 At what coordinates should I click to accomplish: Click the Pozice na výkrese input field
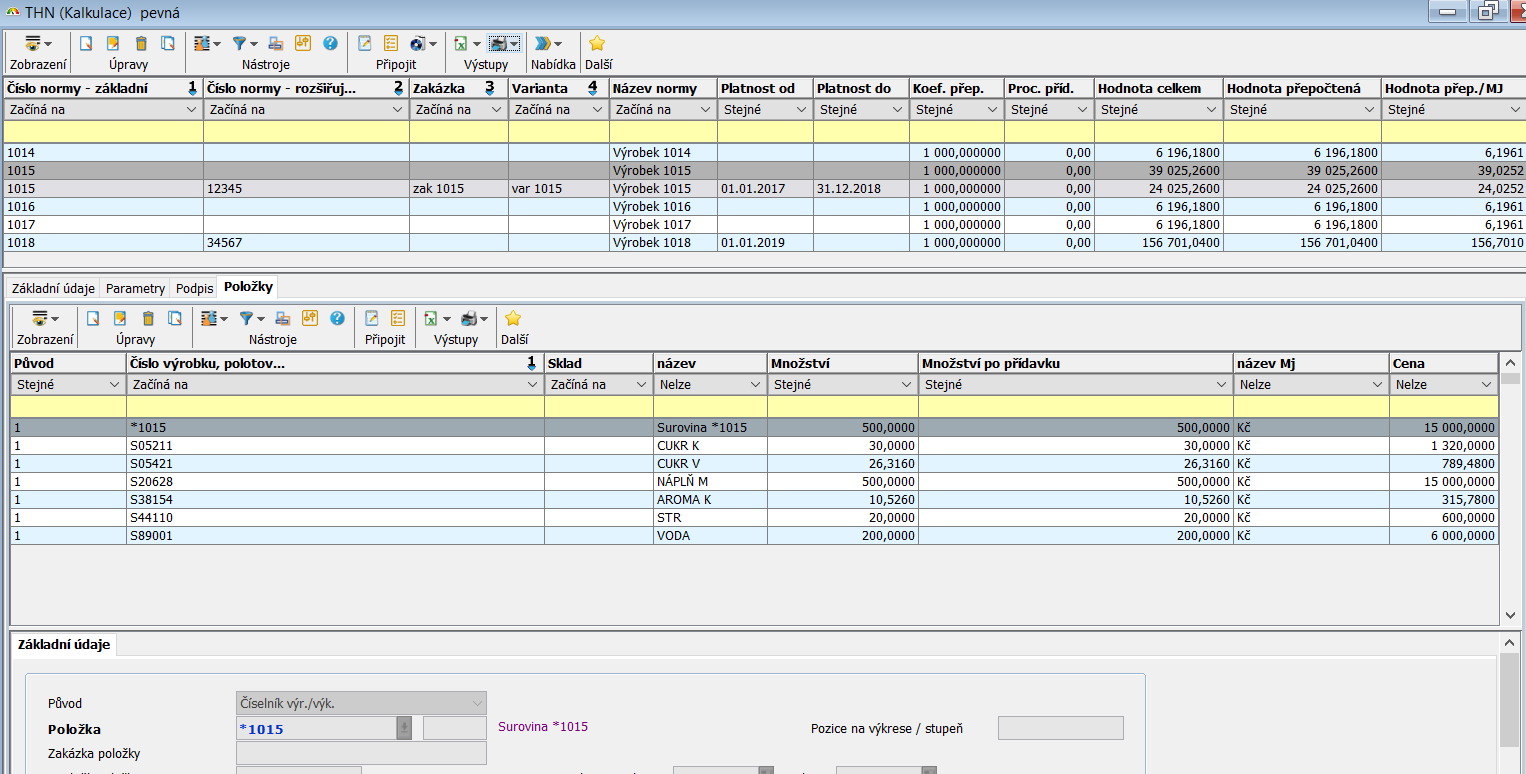pyautogui.click(x=1060, y=728)
